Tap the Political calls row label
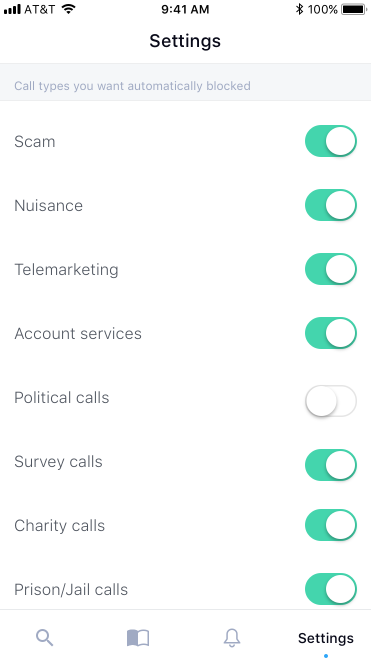Viewport: 371px width, 664px height. click(62, 398)
